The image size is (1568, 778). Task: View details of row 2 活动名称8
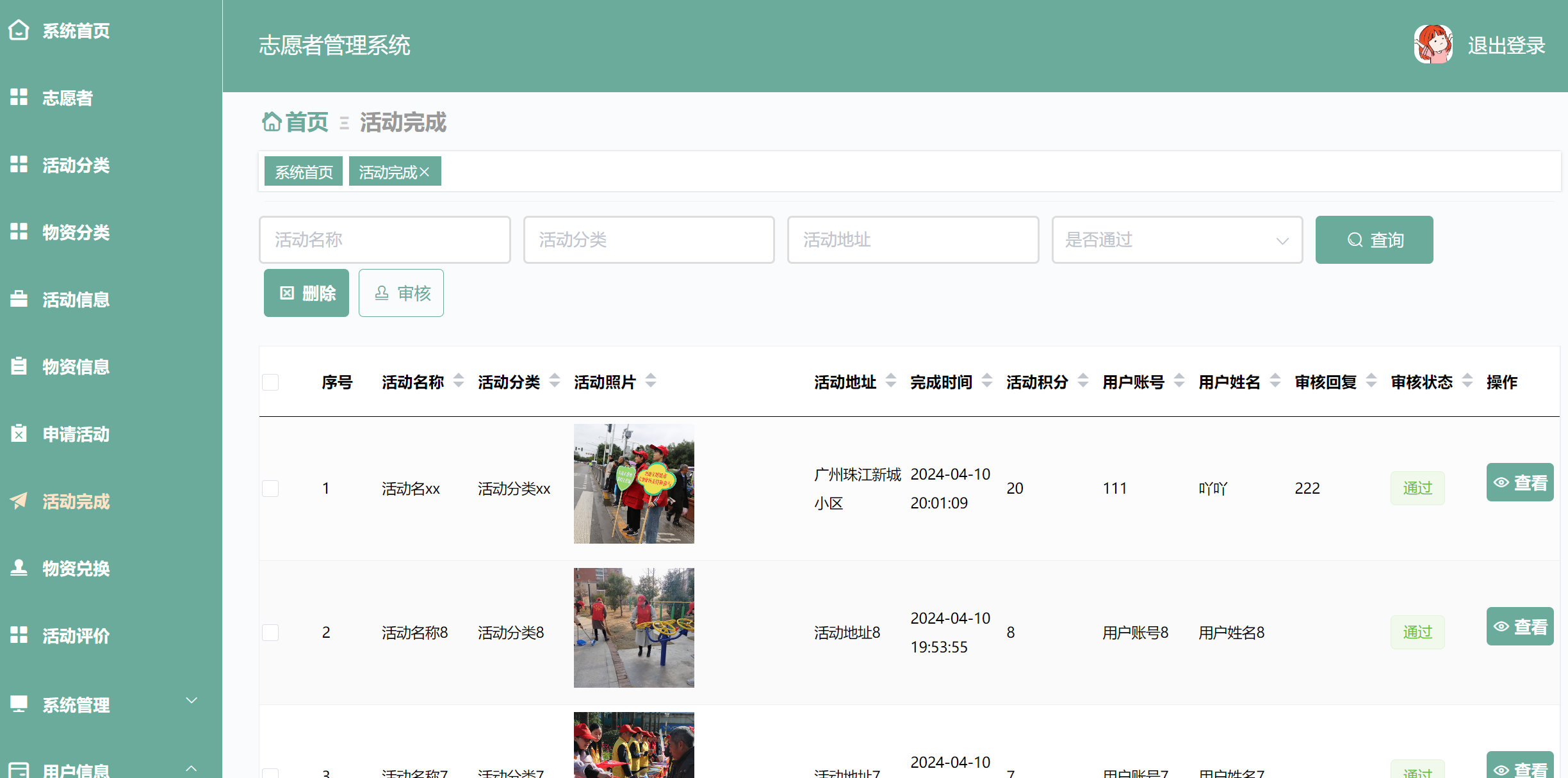[x=1519, y=626]
